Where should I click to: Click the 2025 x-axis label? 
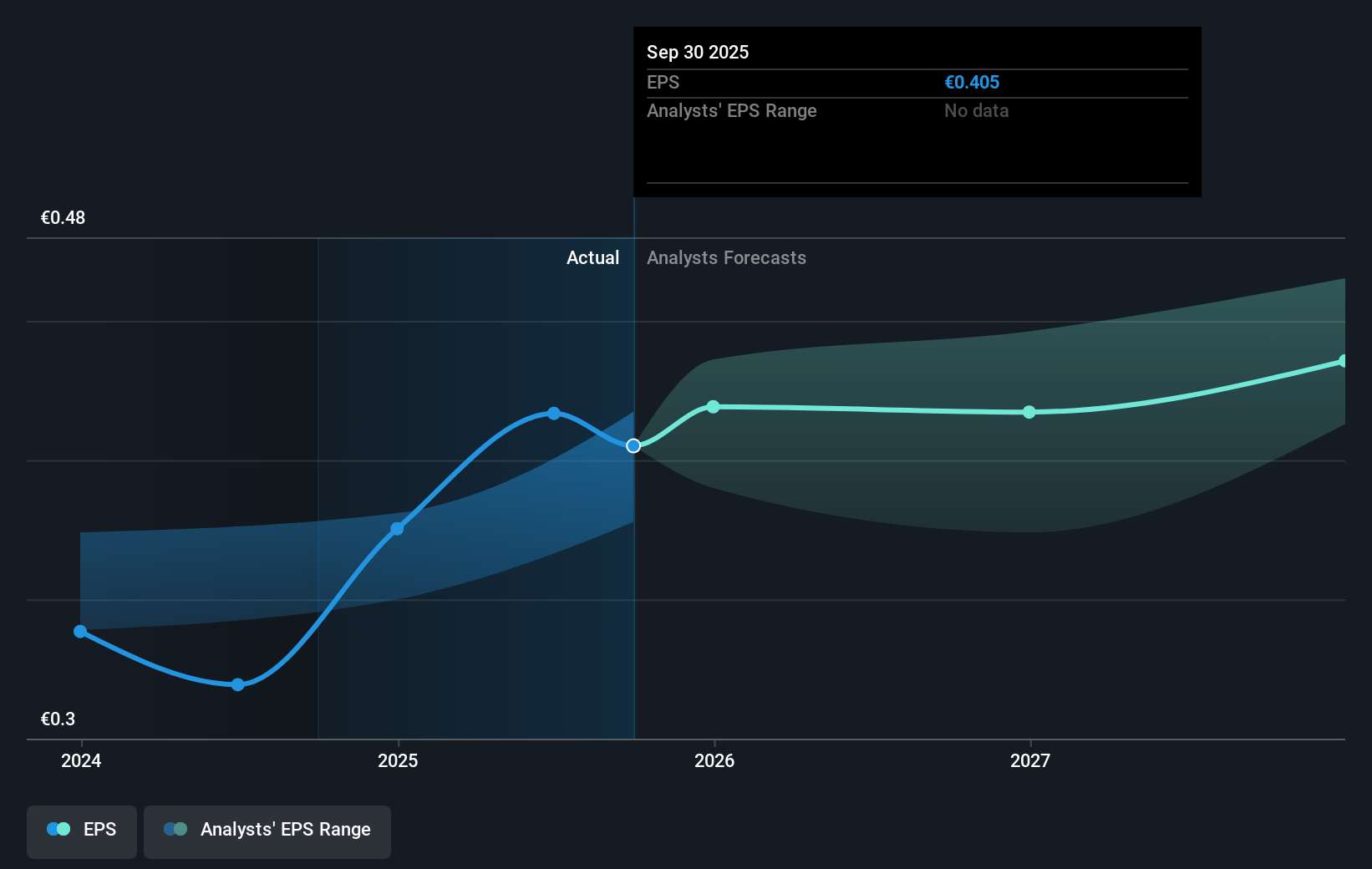pos(398,760)
